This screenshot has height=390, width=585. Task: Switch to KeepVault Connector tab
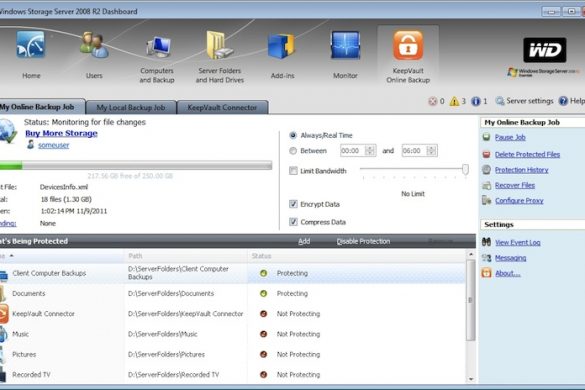pos(222,107)
